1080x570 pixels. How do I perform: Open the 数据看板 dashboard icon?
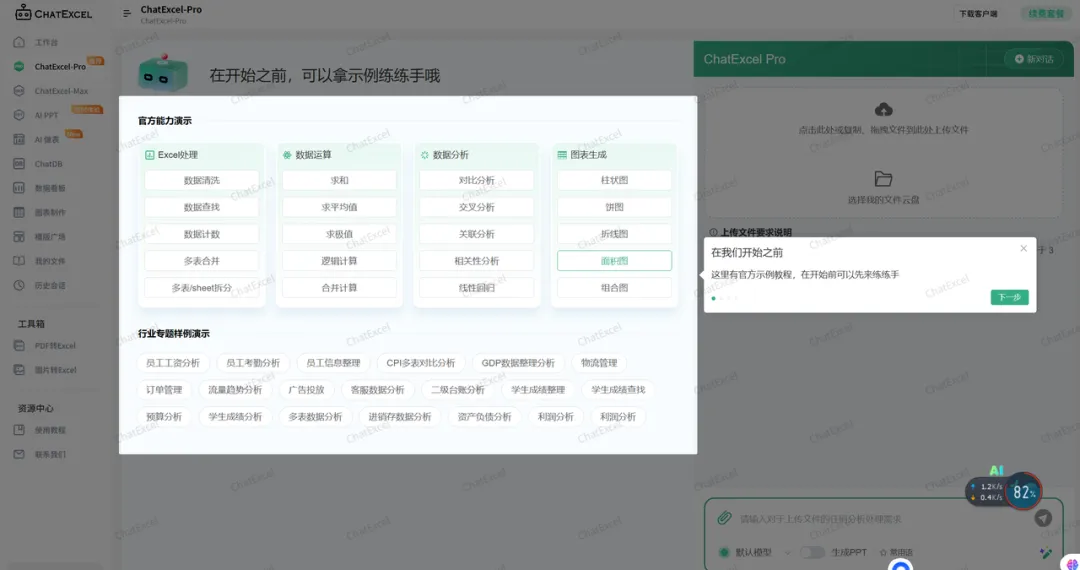pos(19,188)
